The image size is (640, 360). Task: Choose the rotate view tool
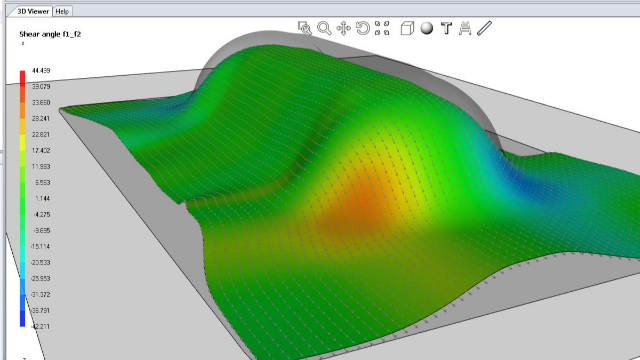point(363,28)
